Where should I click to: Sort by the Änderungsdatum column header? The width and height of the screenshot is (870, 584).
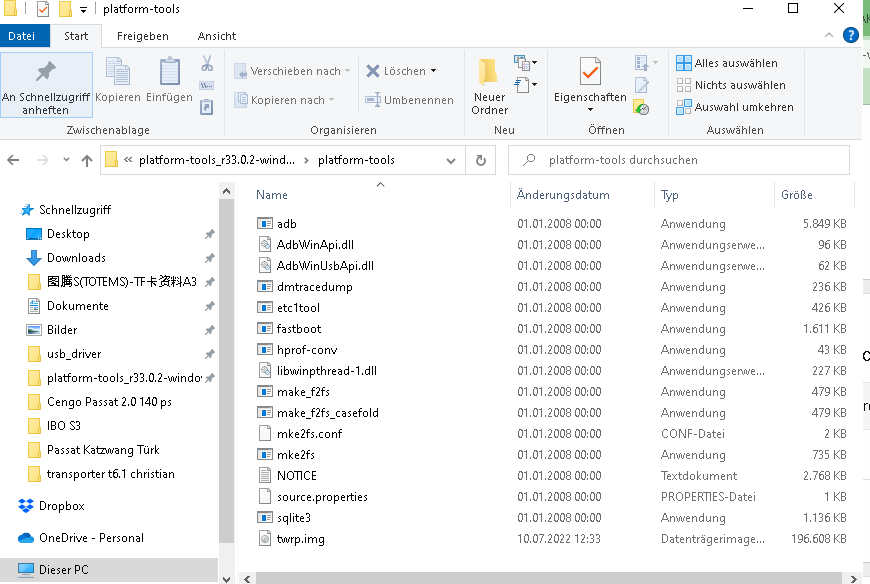[563, 195]
